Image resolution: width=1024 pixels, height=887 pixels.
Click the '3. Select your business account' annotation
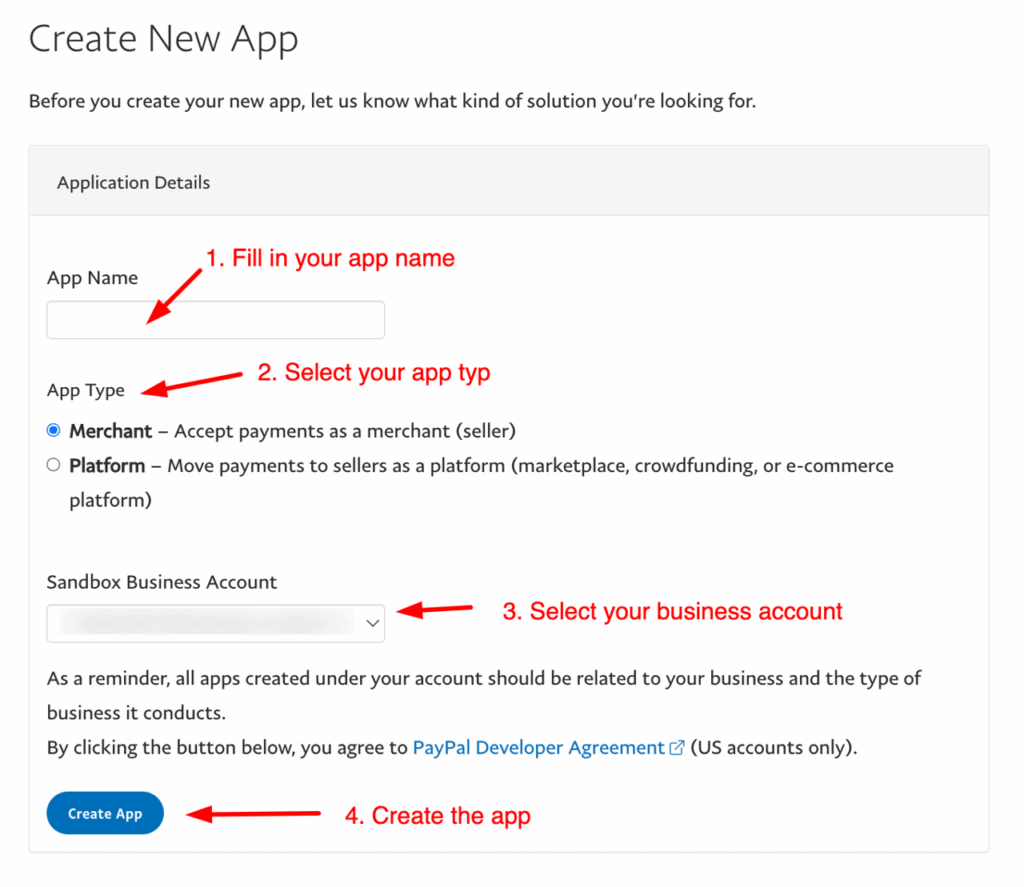tap(672, 611)
